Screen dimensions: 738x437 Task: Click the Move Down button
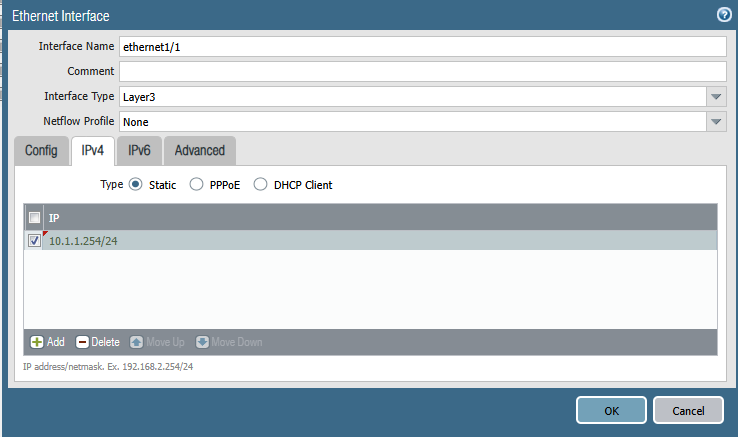(229, 342)
